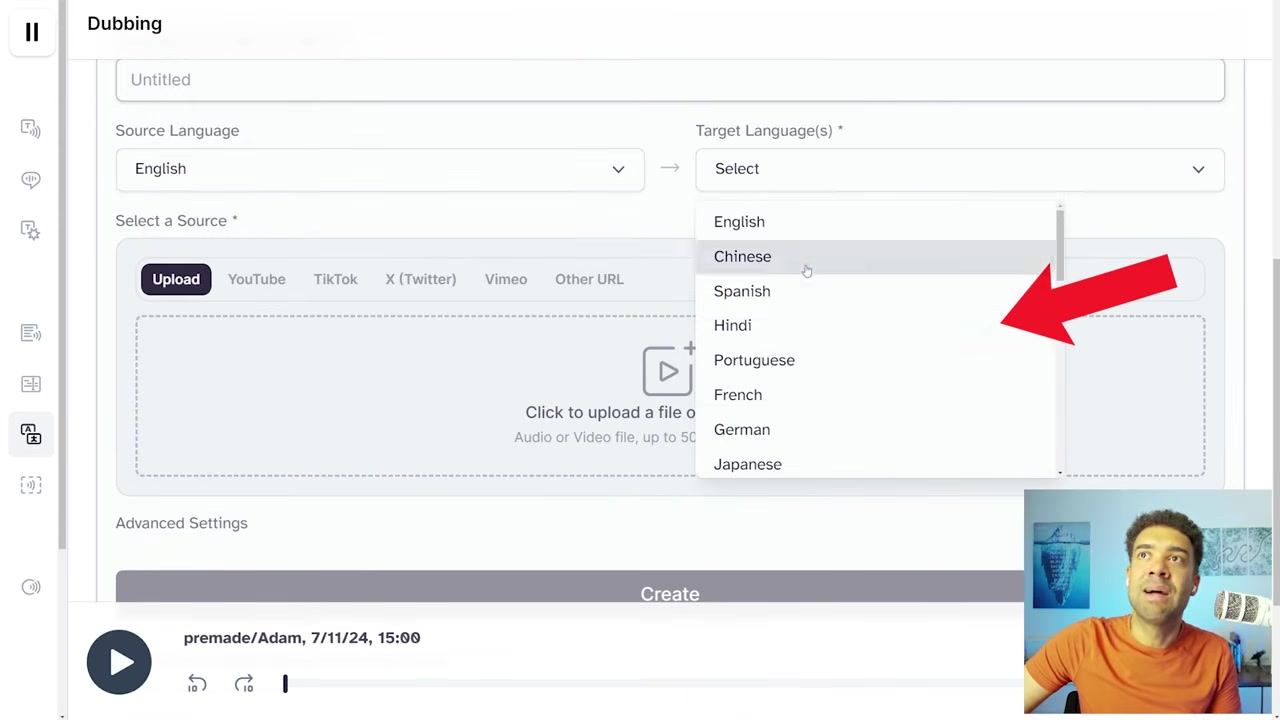
Task: Switch to the YouTube source tab
Action: (256, 279)
